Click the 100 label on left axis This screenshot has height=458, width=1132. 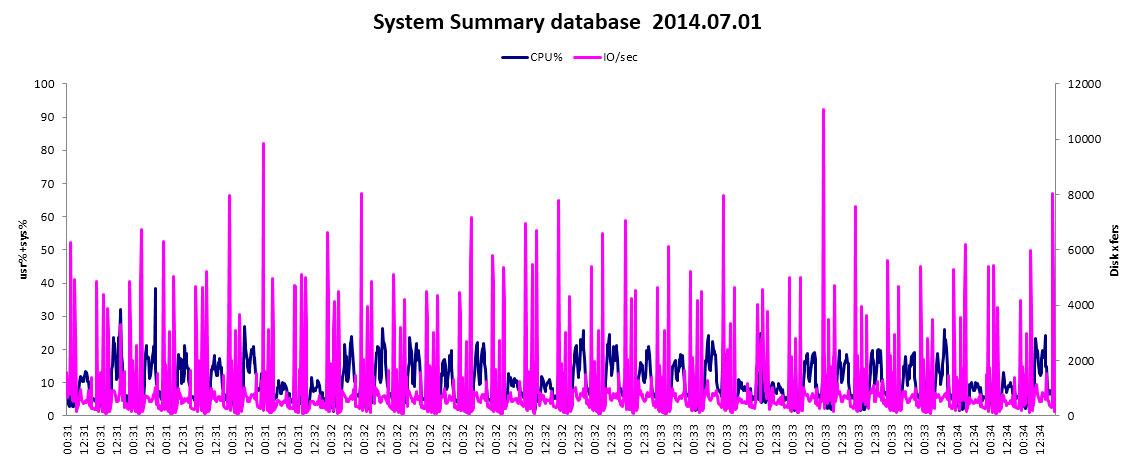(45, 84)
